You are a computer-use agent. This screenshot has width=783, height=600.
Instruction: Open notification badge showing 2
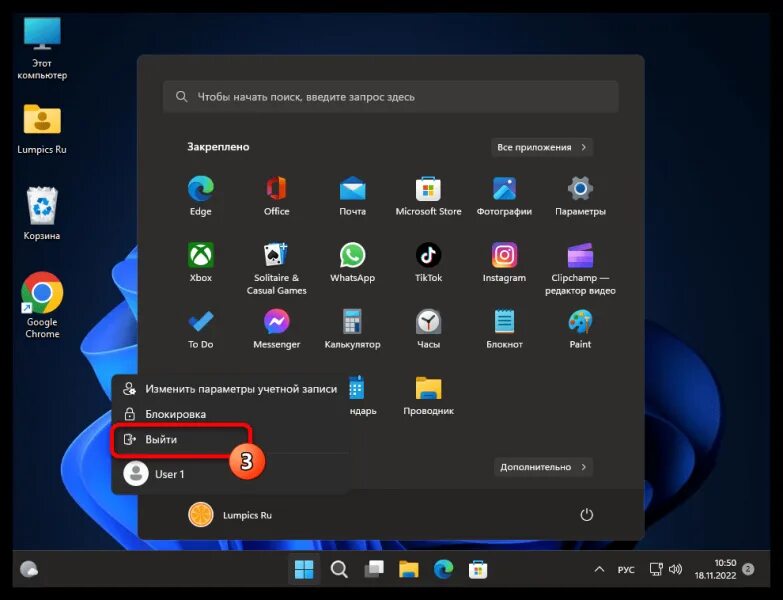pos(748,569)
